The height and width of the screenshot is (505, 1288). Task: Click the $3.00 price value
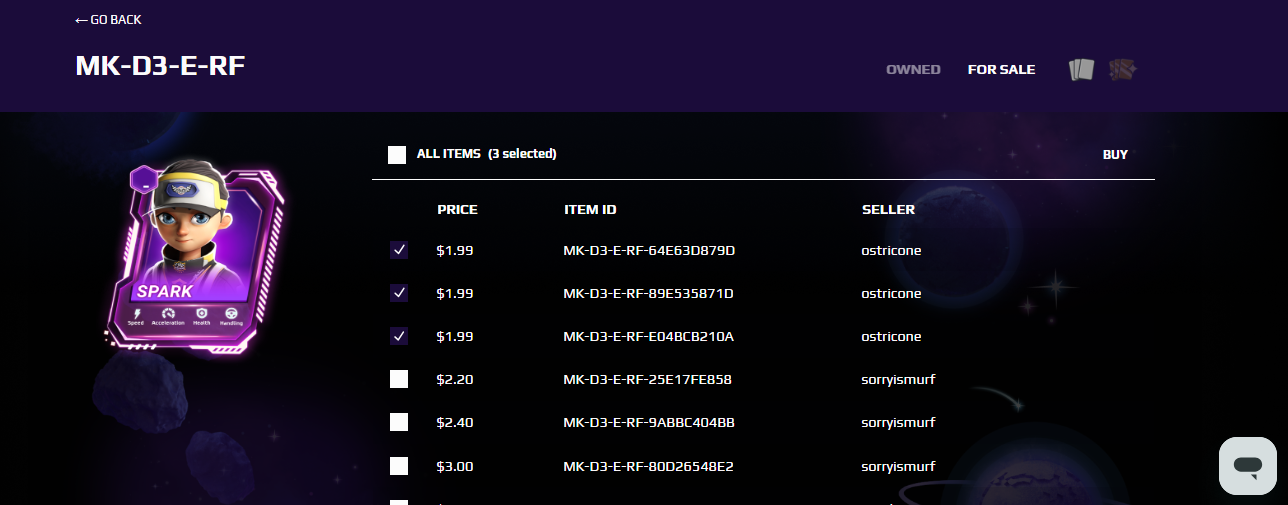(455, 466)
